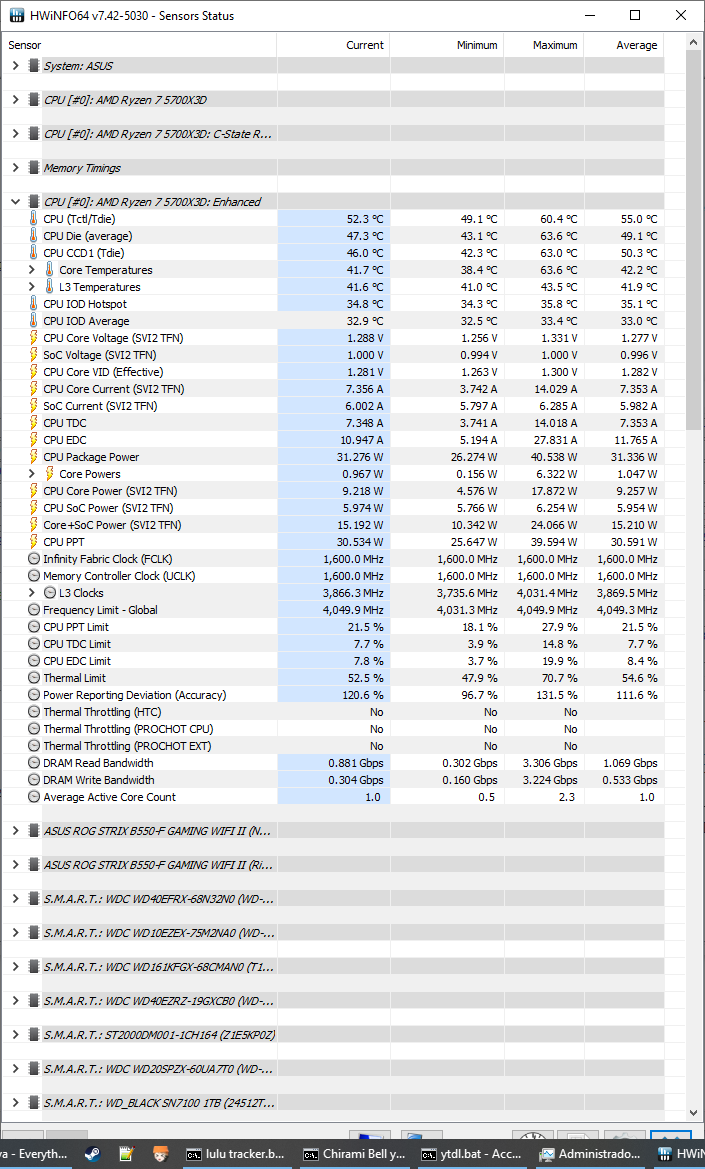This screenshot has width=705, height=1169.
Task: Select the Thermal Throttling (PROCHOT EXT) row
Action: pyautogui.click(x=333, y=746)
